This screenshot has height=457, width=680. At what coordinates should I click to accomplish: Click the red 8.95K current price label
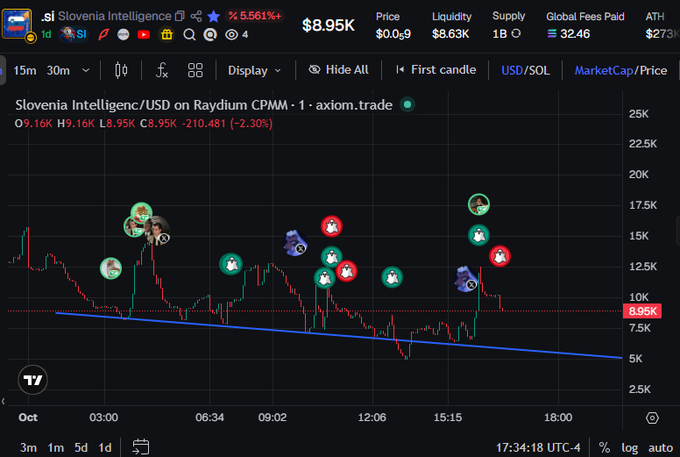[x=642, y=311]
